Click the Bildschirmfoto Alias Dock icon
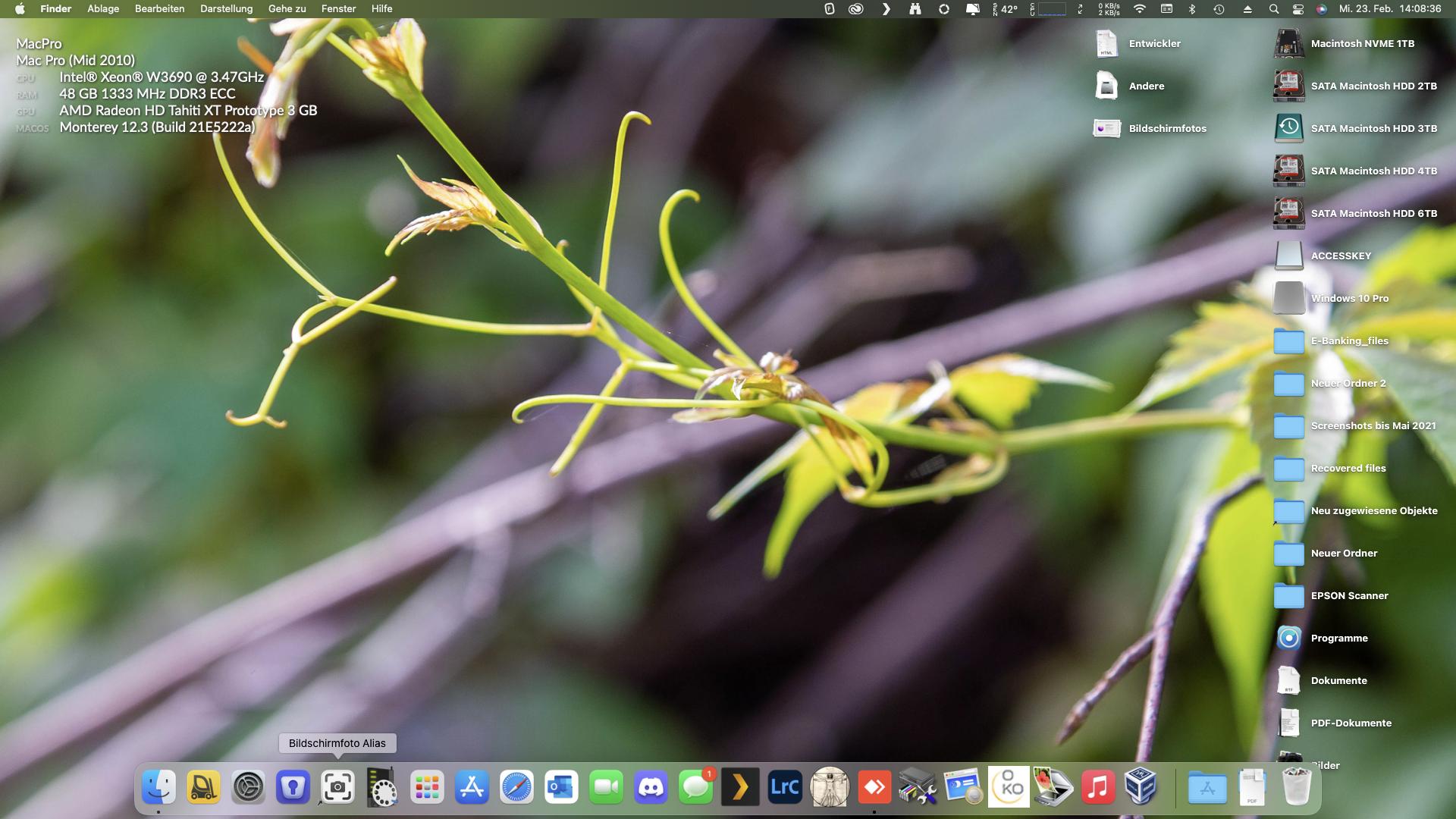 (337, 788)
